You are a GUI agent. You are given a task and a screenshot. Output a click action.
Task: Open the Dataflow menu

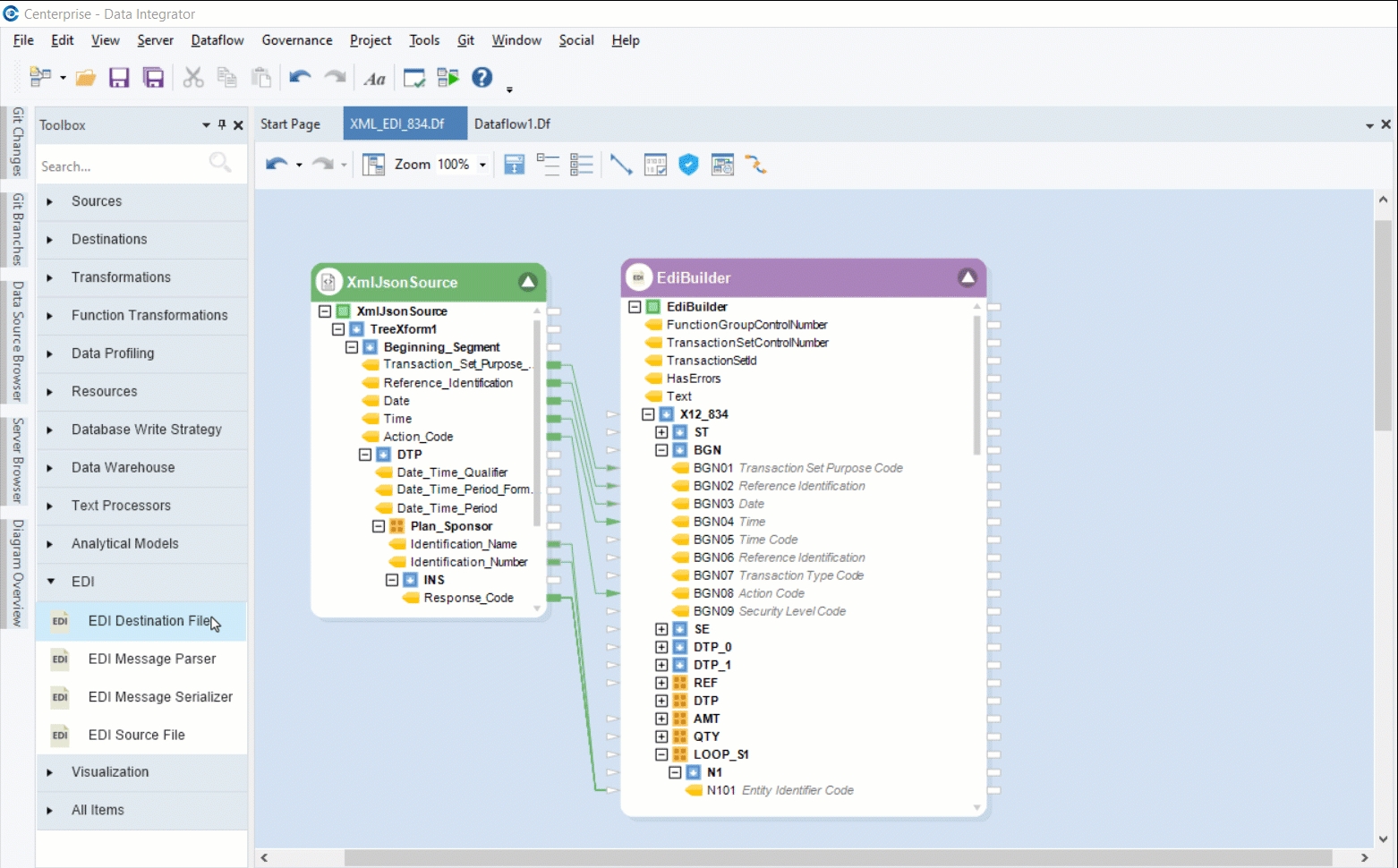point(217,40)
